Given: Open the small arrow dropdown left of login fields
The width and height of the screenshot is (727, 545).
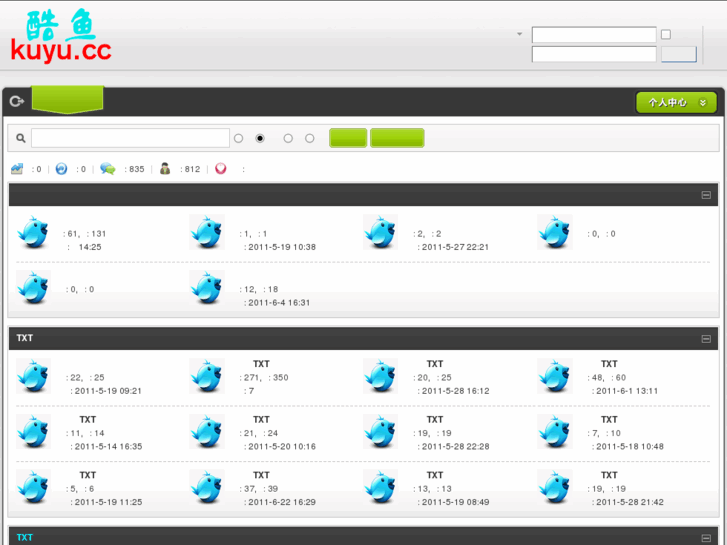Looking at the screenshot, I should click(519, 34).
